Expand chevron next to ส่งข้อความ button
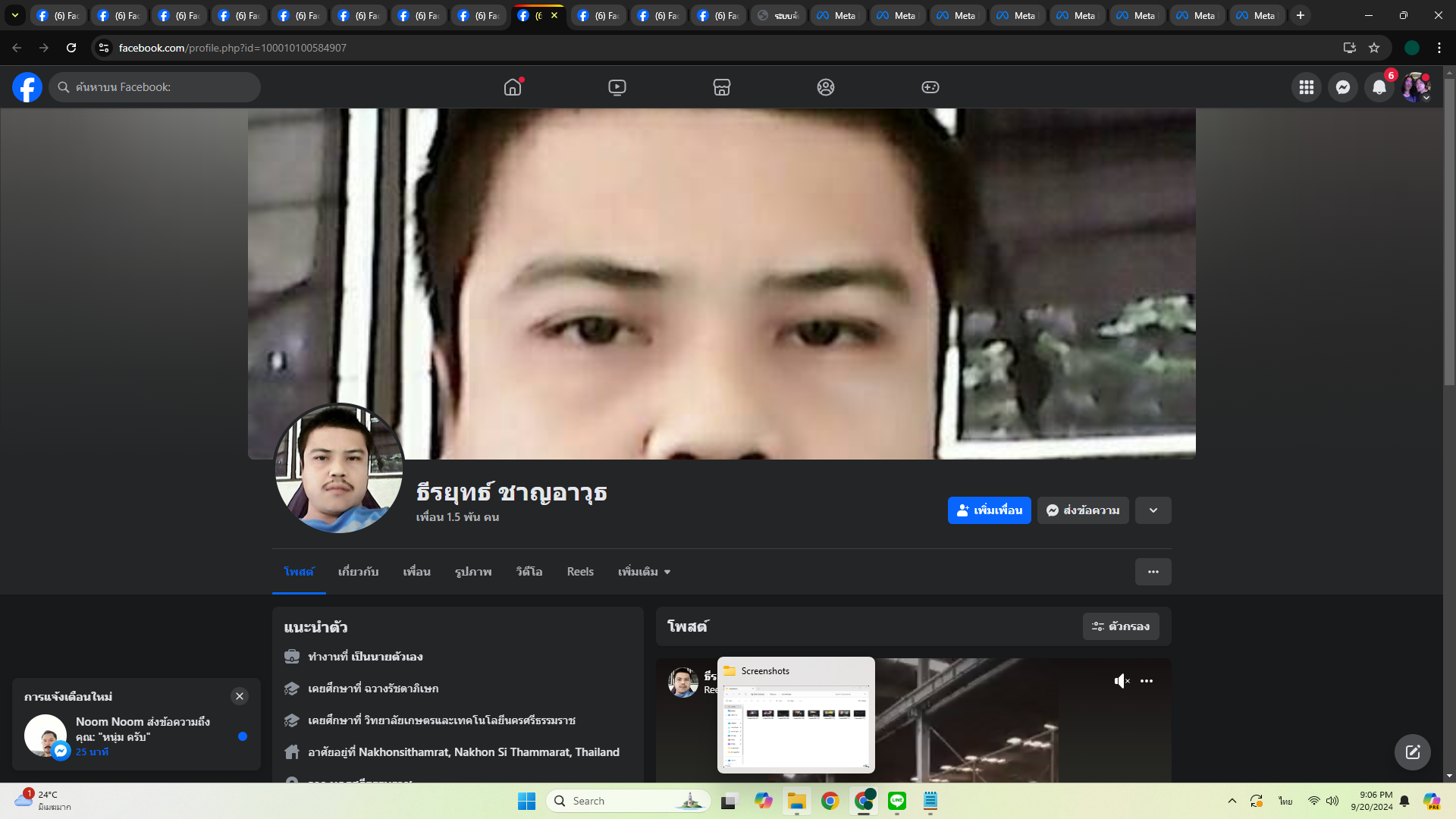This screenshot has width=1456, height=819. 1153,510
